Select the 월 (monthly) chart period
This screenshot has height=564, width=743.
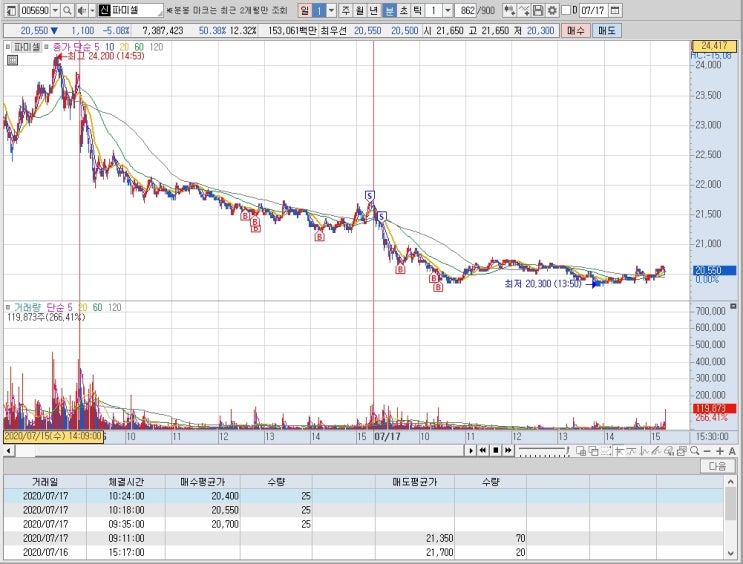pos(360,10)
